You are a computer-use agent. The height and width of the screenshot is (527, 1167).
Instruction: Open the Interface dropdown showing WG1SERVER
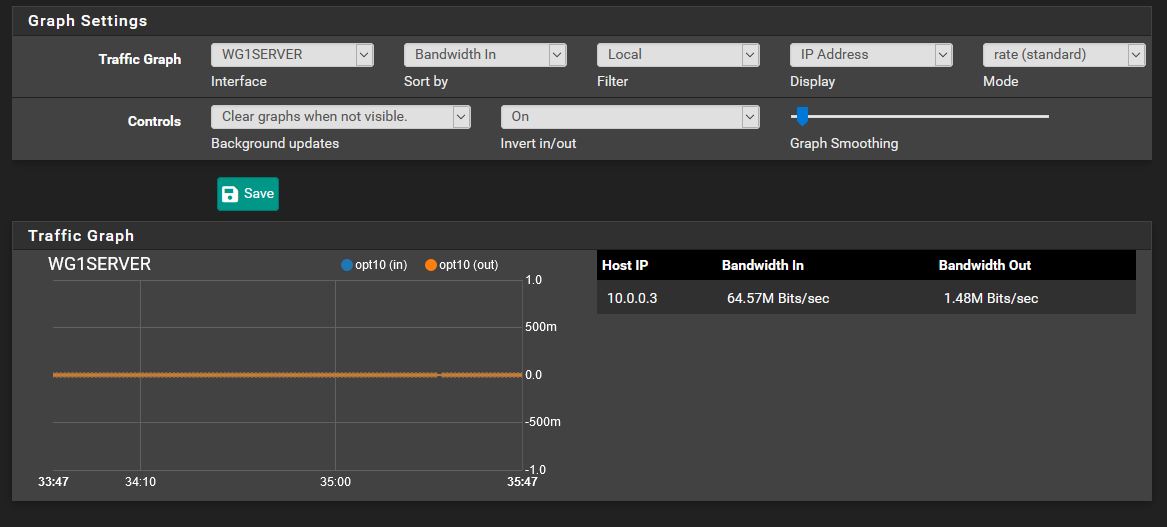[292, 55]
